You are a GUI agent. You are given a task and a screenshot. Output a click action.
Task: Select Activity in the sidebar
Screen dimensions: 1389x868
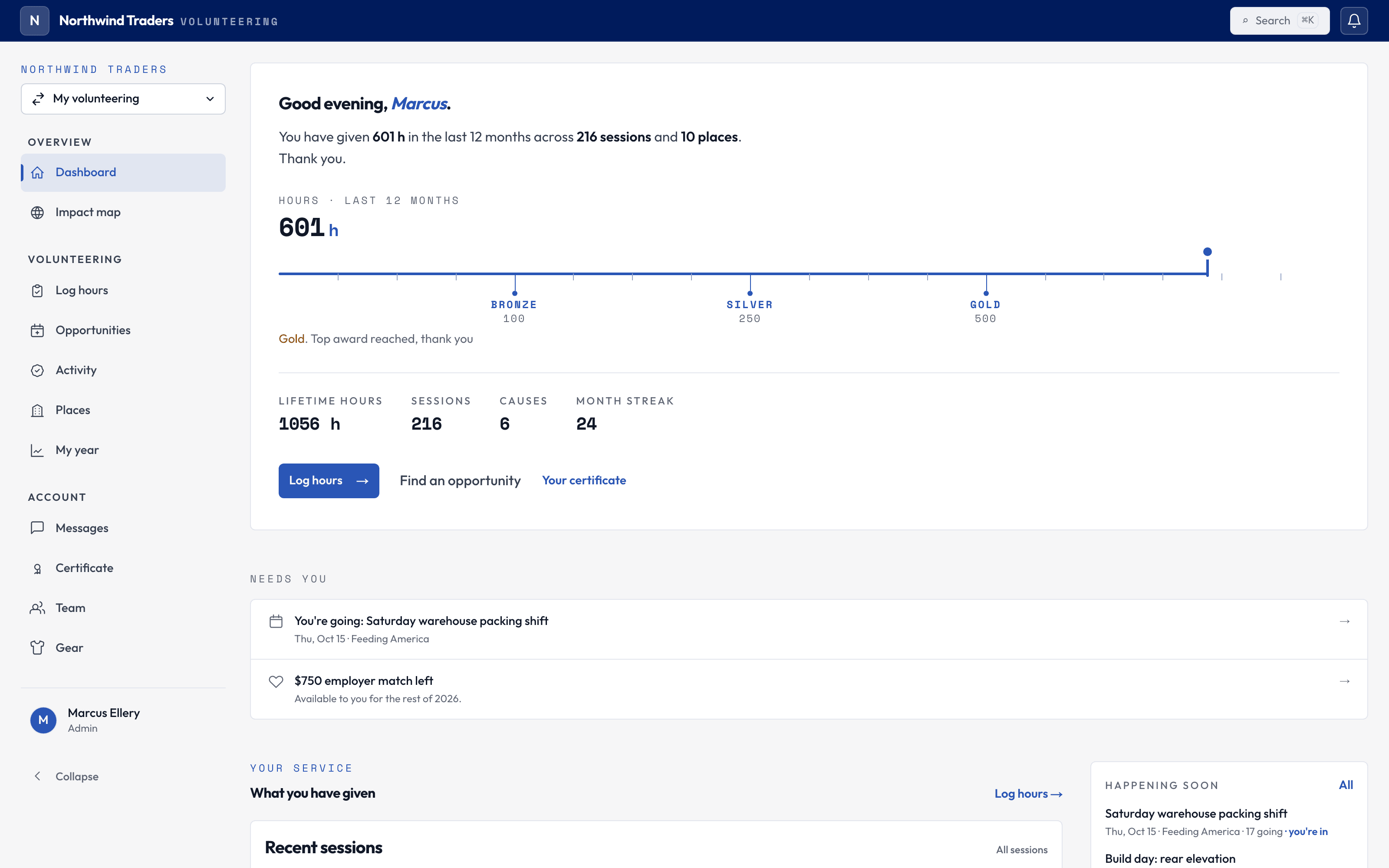pos(123,370)
